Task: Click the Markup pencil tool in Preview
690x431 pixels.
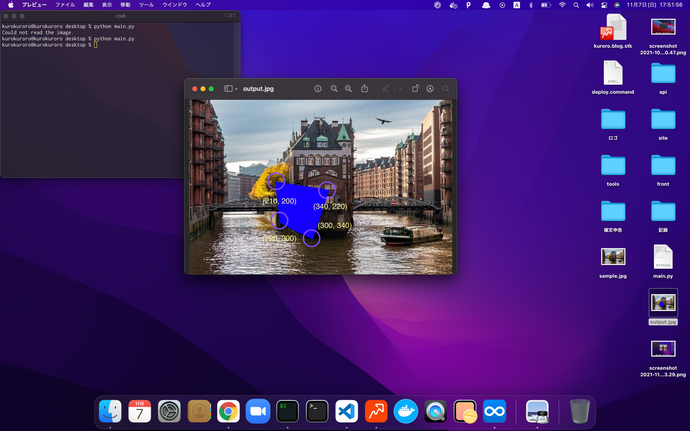Action: 386,88
